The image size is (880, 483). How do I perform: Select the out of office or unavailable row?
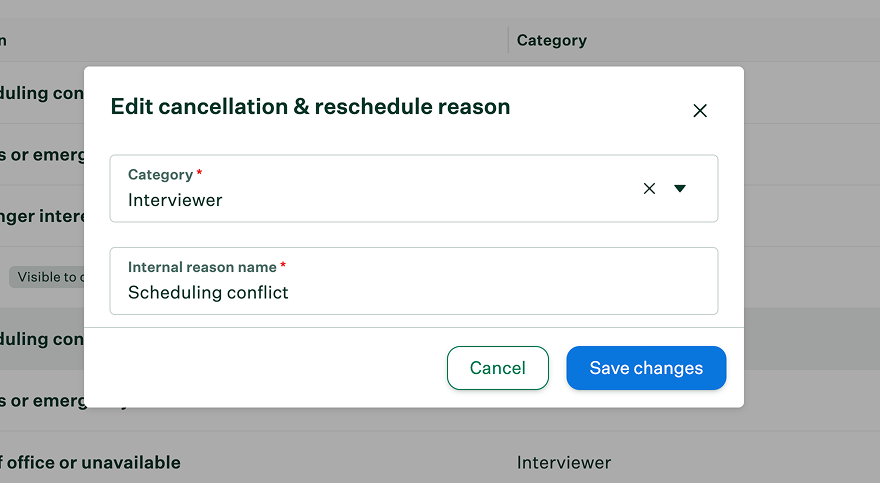440,462
